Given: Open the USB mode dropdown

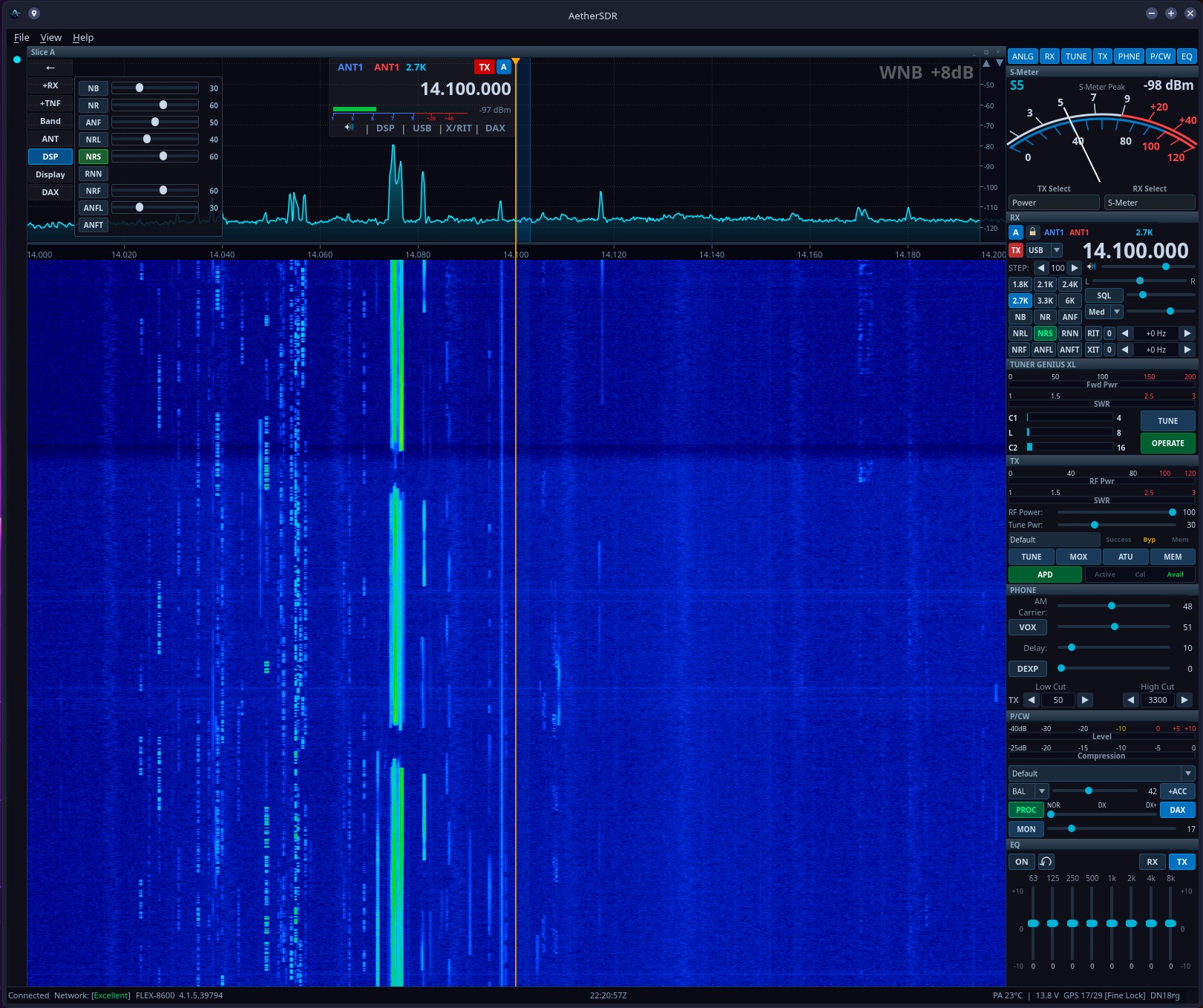Looking at the screenshot, I should click(x=1044, y=250).
